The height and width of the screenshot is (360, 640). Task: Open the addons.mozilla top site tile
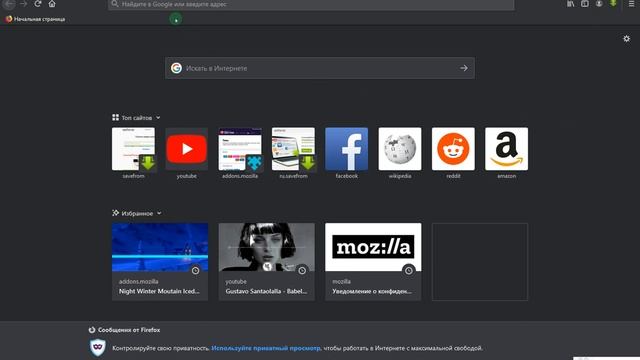click(x=240, y=153)
